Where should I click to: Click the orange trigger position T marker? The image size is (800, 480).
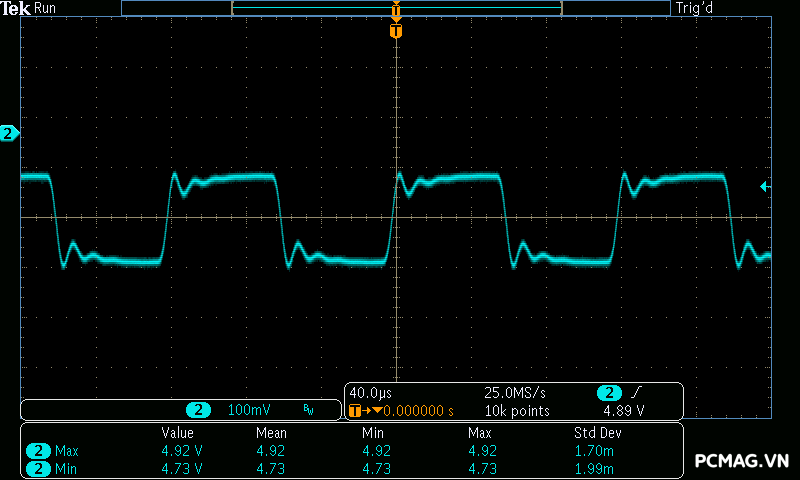pyautogui.click(x=396, y=31)
